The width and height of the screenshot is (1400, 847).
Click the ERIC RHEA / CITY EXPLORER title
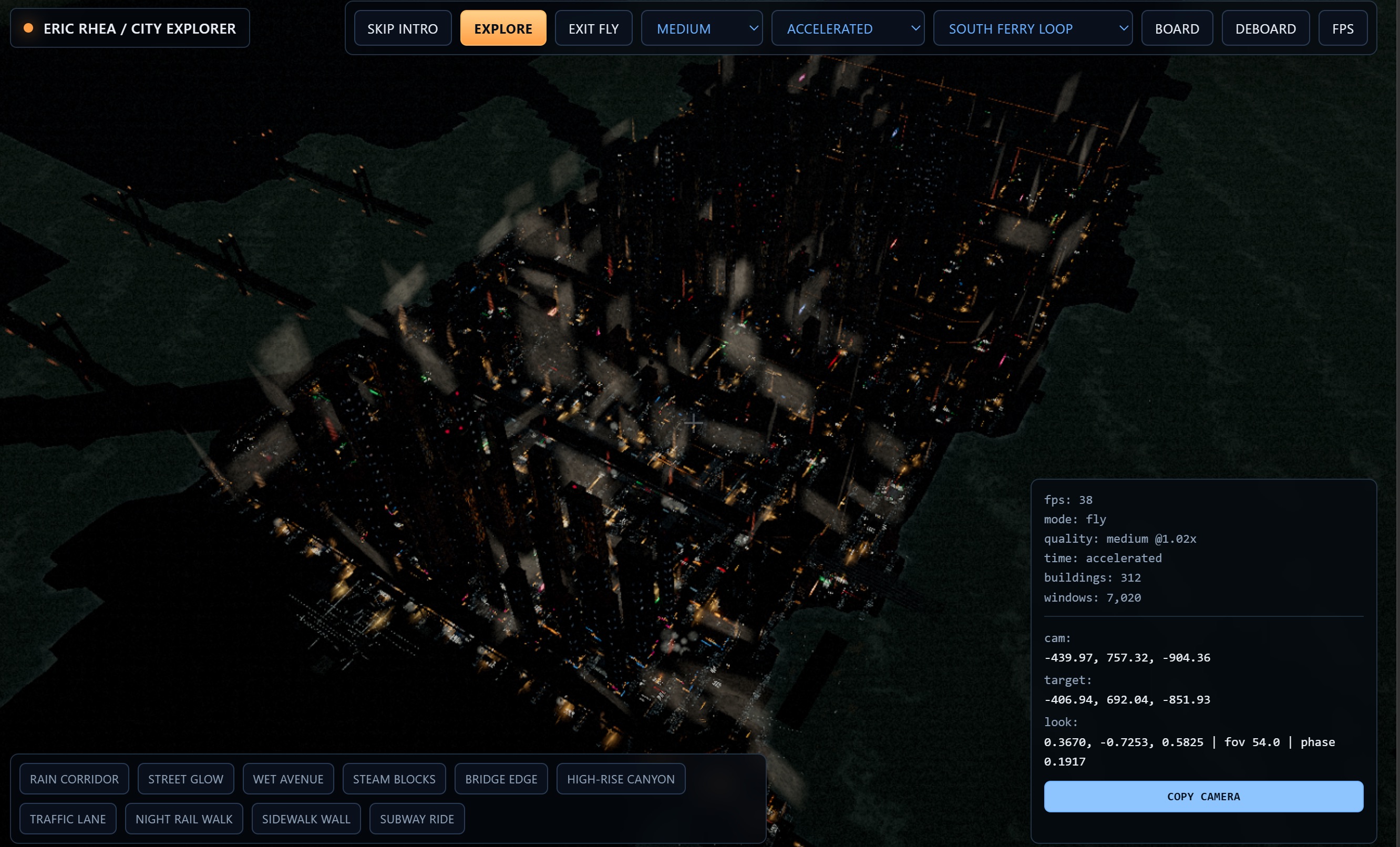click(139, 28)
